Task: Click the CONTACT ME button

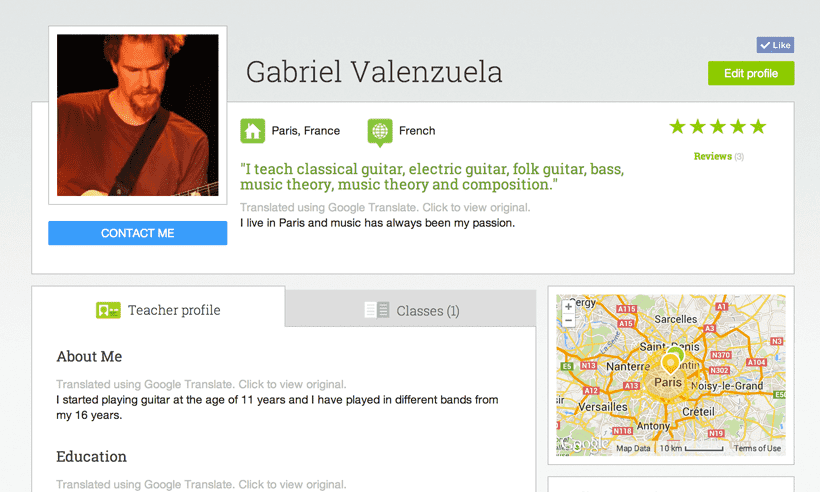Action: point(138,233)
